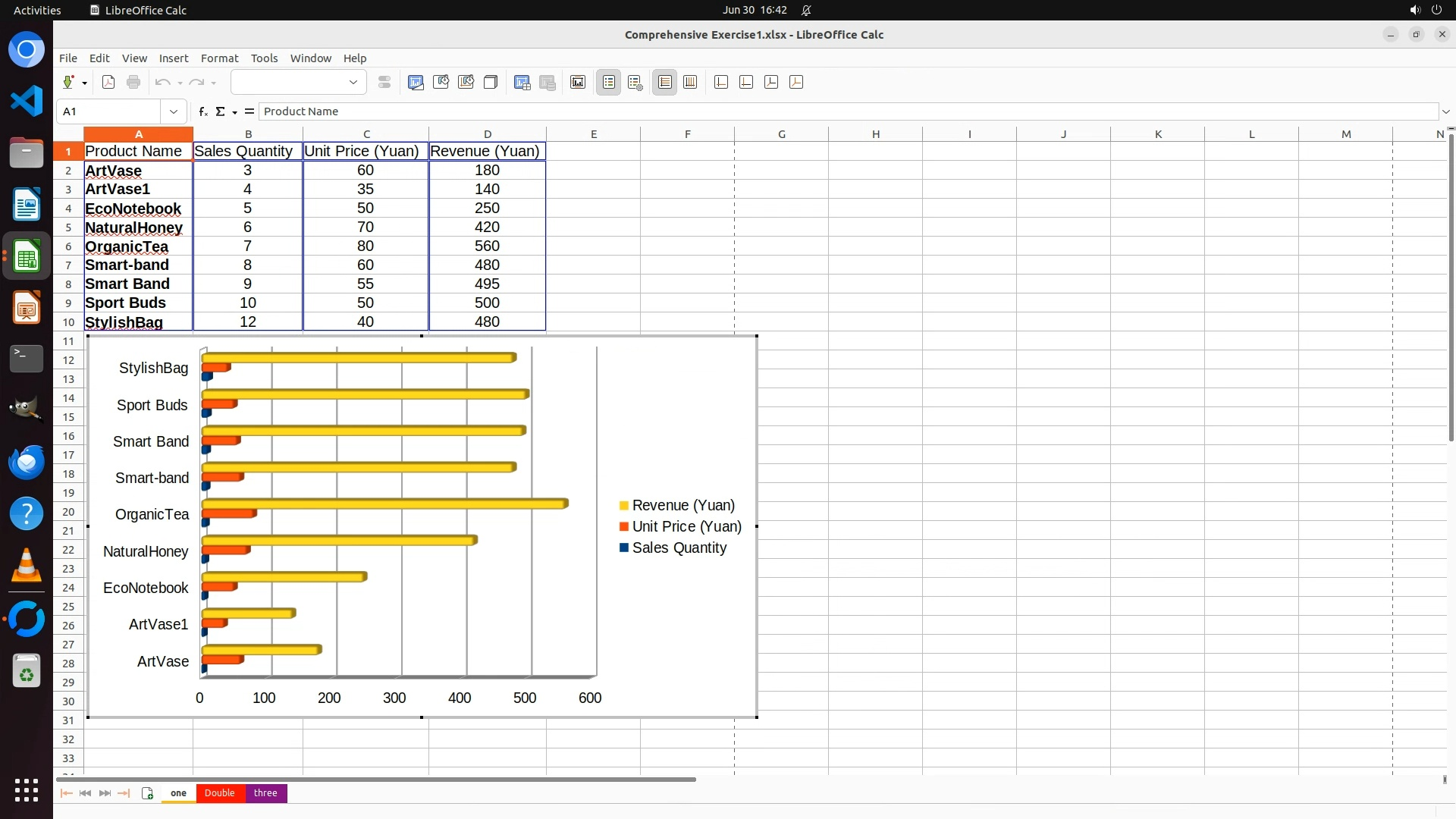Toggle Horizontal Grids in chart toolbar
The height and width of the screenshot is (819, 1456).
665,83
